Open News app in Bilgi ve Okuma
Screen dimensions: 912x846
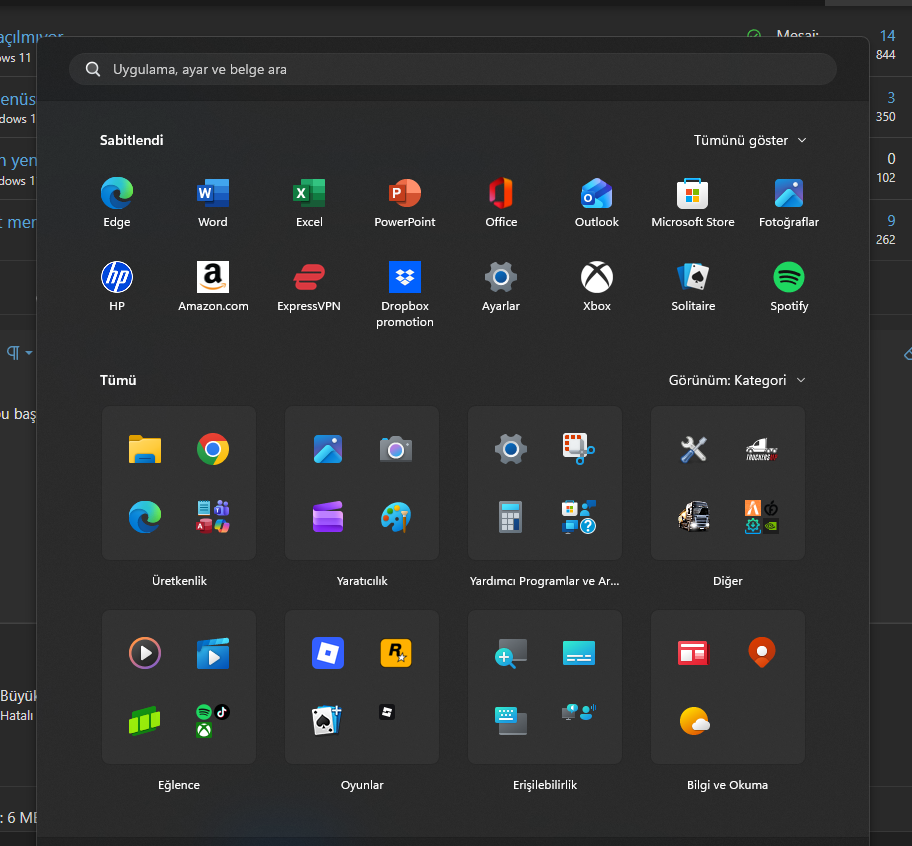(x=693, y=653)
